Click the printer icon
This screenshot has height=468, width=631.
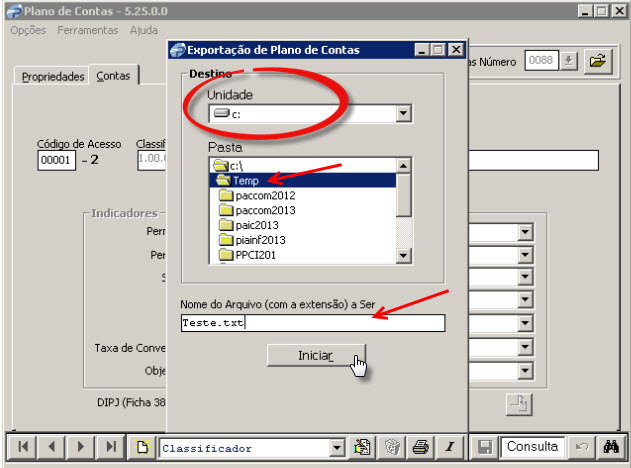tap(421, 447)
